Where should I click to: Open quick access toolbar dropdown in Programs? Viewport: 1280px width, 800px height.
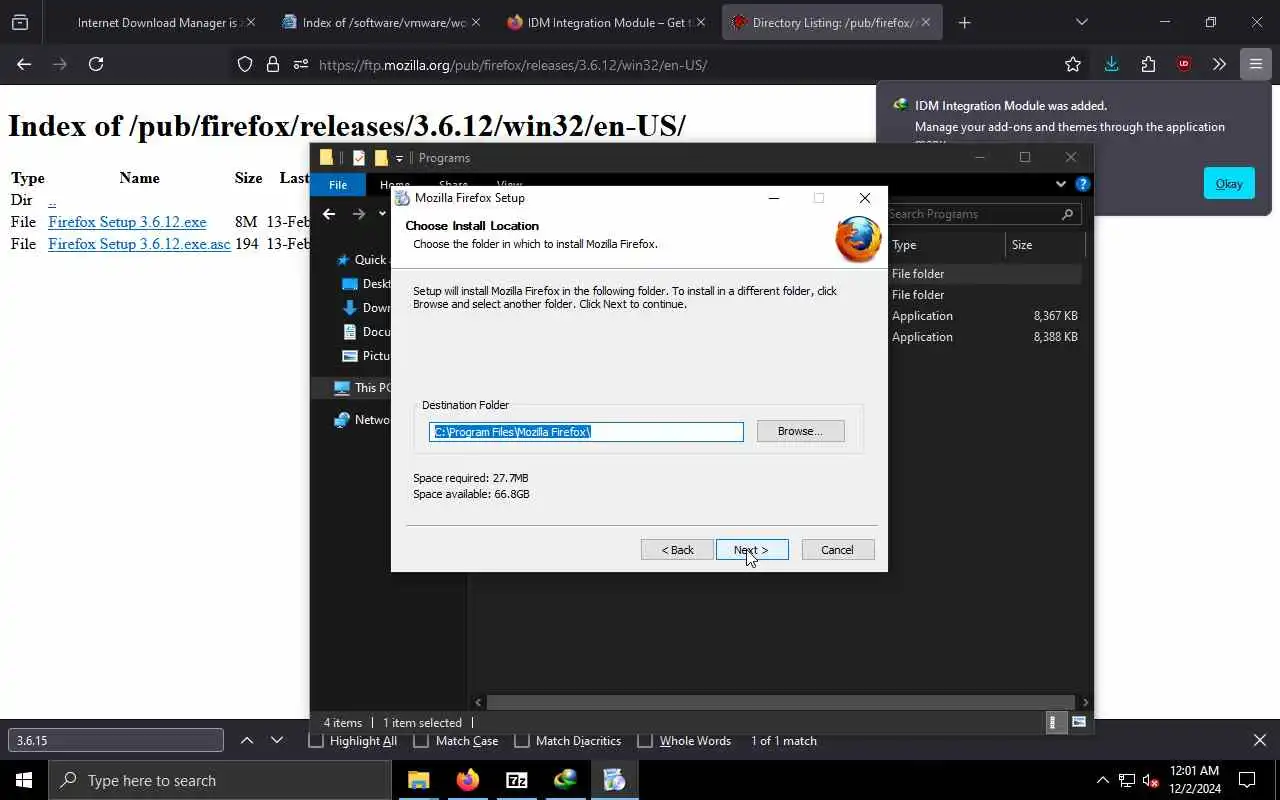[x=399, y=158]
